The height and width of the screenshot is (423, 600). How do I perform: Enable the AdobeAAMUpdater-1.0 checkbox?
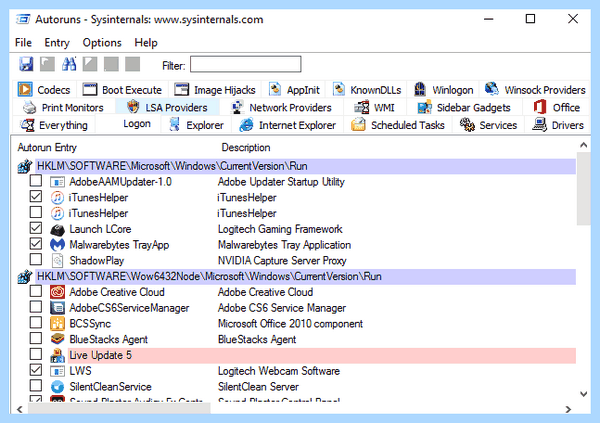tap(36, 181)
